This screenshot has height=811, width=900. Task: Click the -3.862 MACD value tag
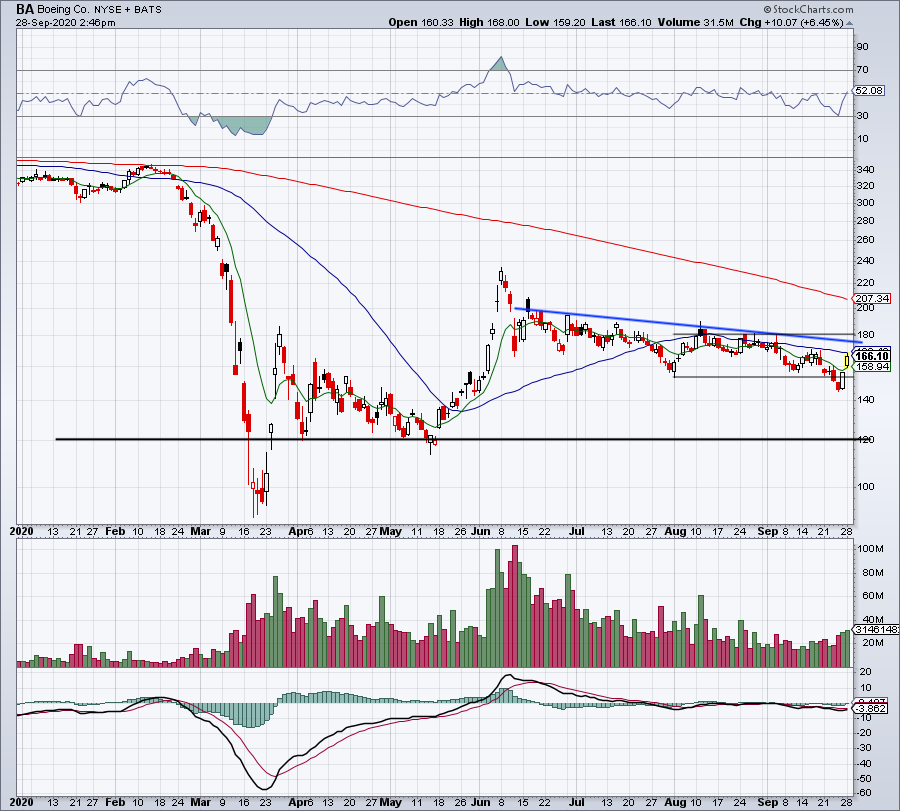[872, 709]
